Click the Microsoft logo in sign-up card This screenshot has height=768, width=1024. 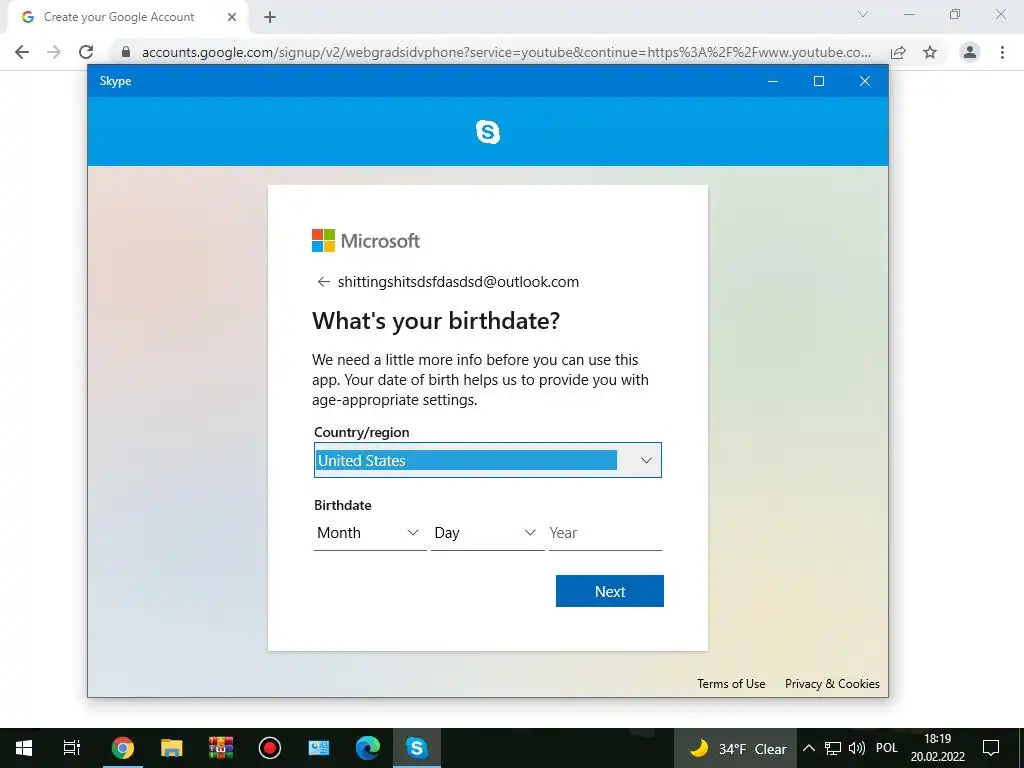366,240
